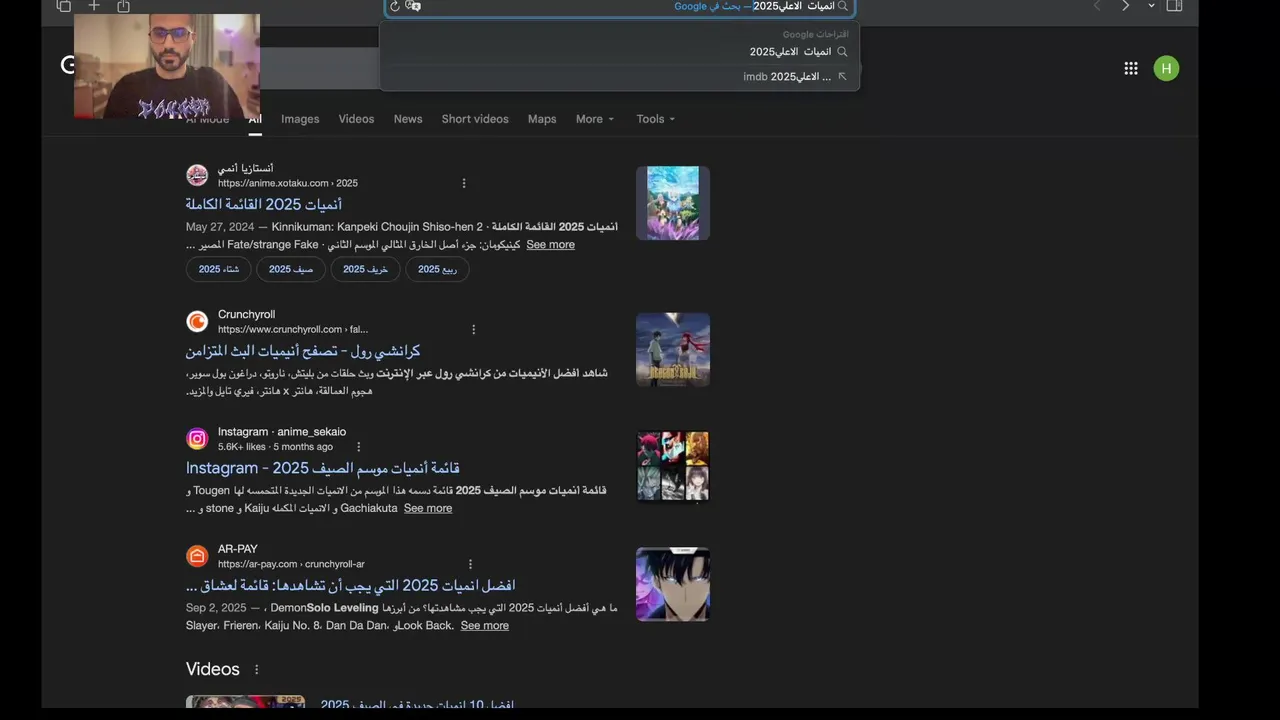Viewport: 1280px width, 720px height.
Task: Click the translate icon in address bar
Action: tap(414, 6)
